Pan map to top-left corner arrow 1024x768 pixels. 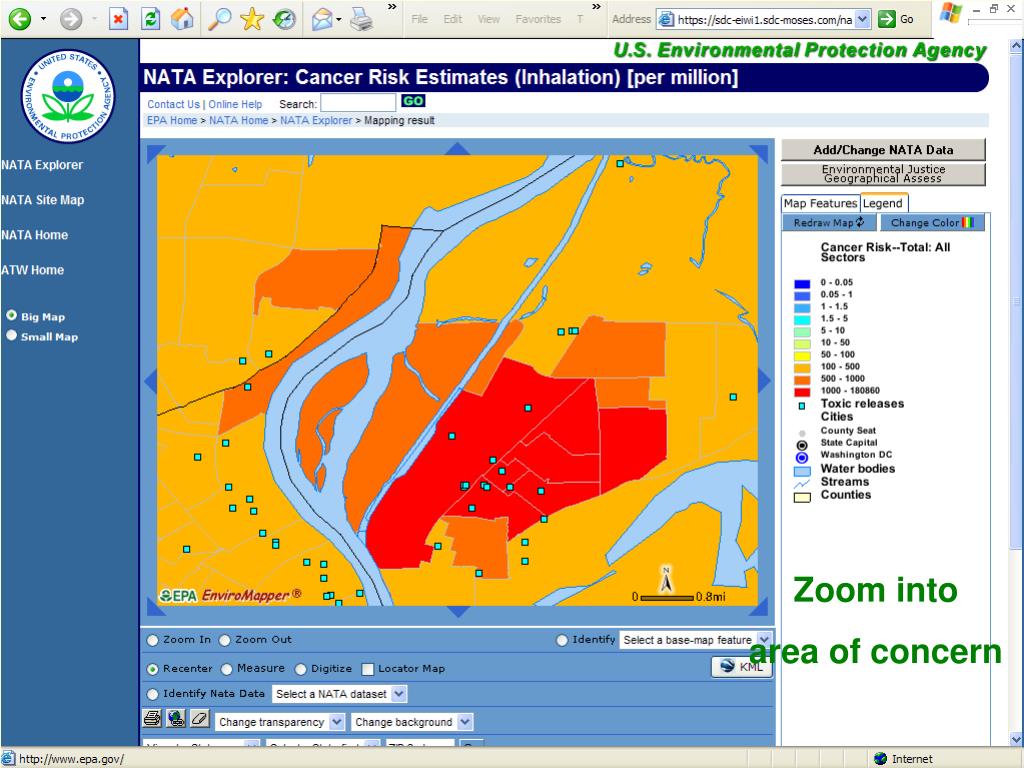point(155,153)
